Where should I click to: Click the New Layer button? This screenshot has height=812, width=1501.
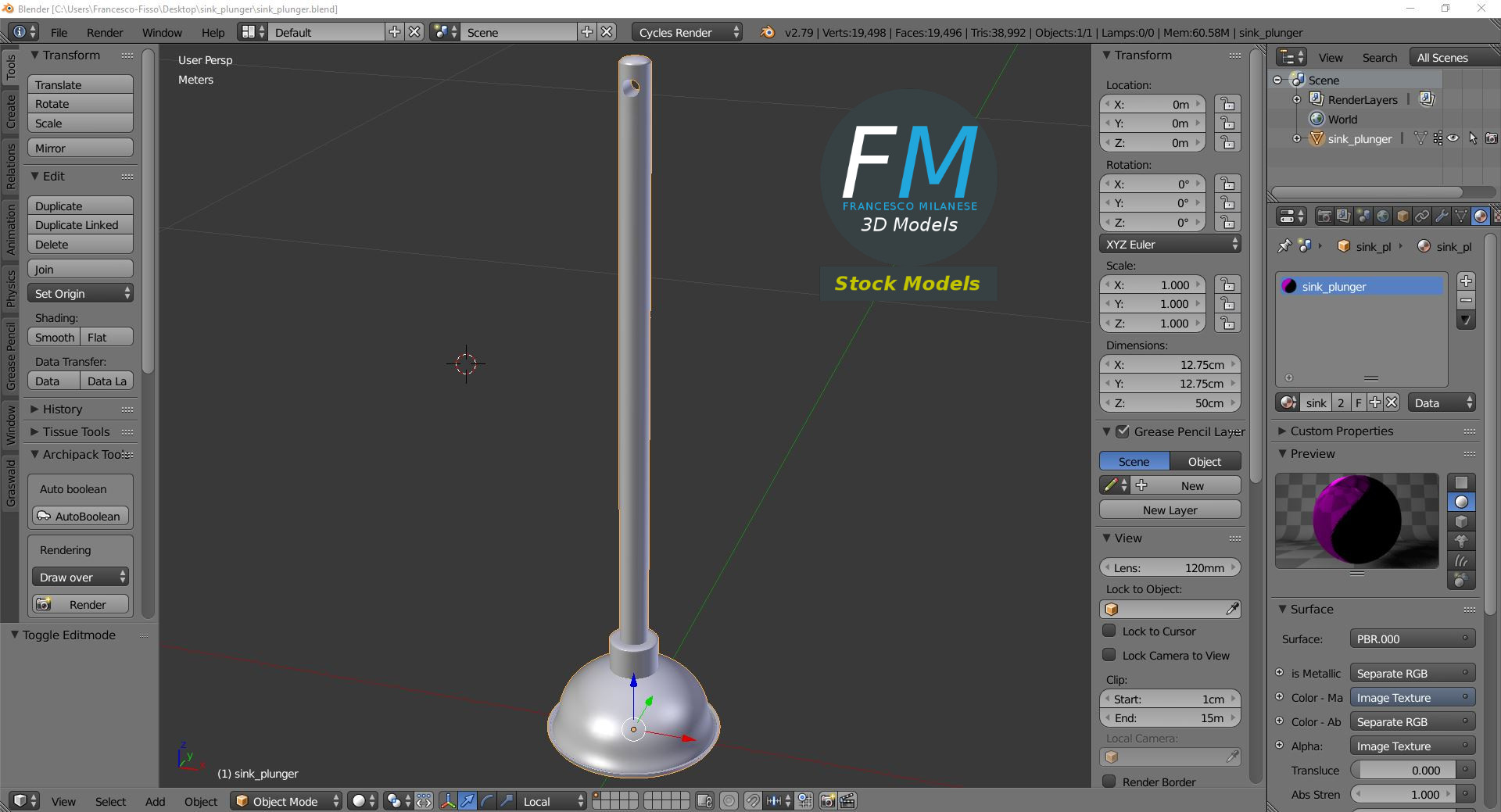(1170, 510)
